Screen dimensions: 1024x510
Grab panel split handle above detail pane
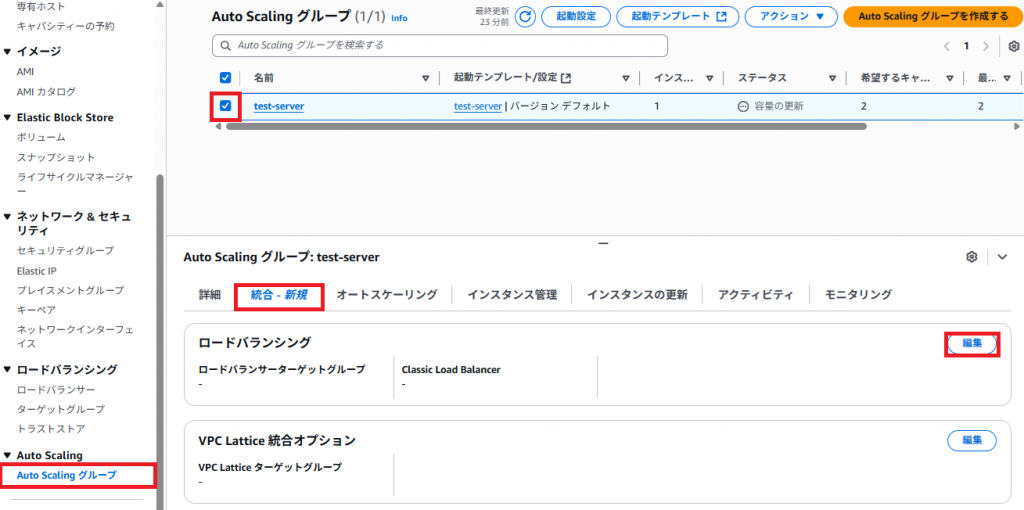click(603, 243)
